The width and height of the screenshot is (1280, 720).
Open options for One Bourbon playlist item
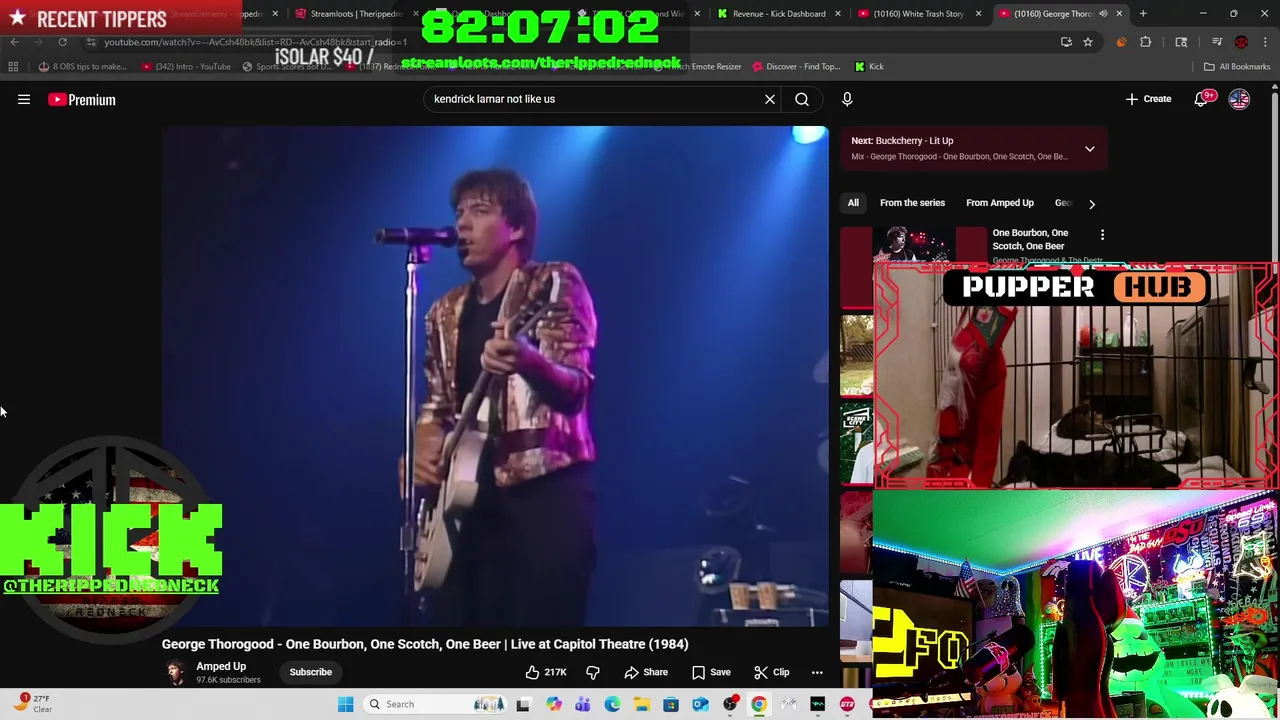(x=1102, y=236)
